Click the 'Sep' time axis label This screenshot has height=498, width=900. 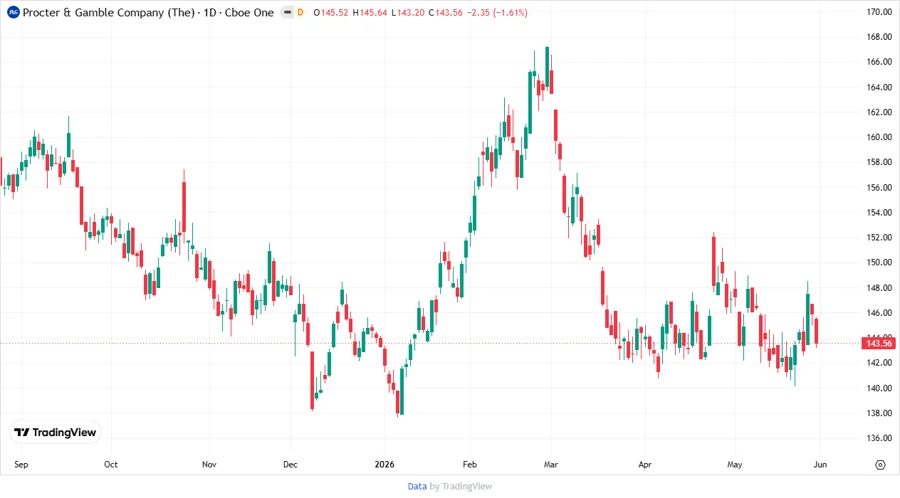21,464
